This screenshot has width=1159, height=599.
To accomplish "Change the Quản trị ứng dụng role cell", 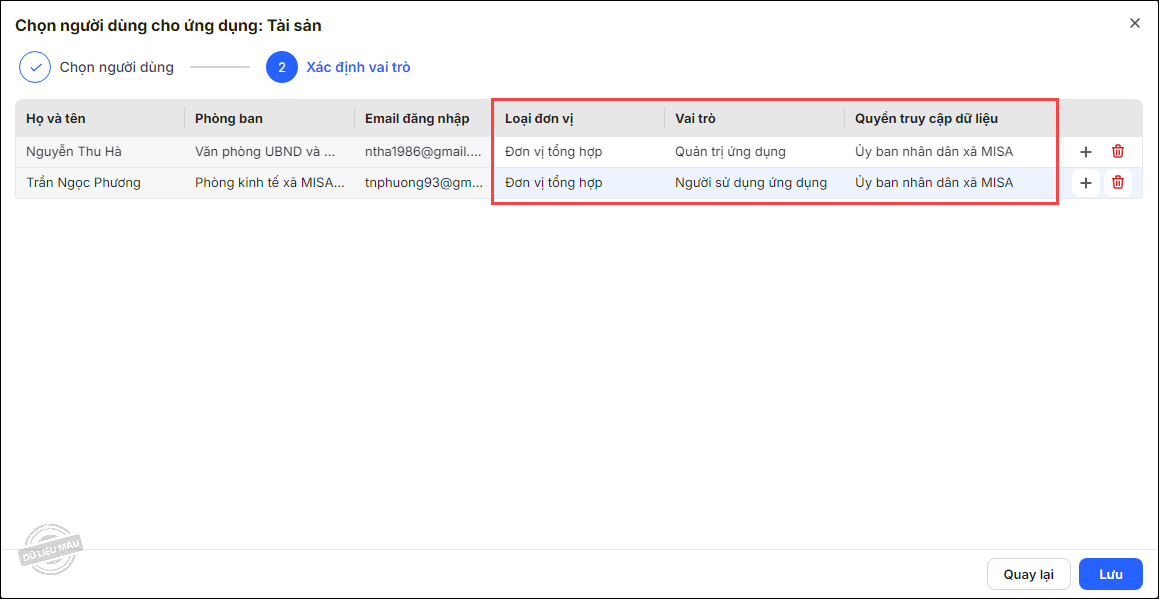I will 755,152.
